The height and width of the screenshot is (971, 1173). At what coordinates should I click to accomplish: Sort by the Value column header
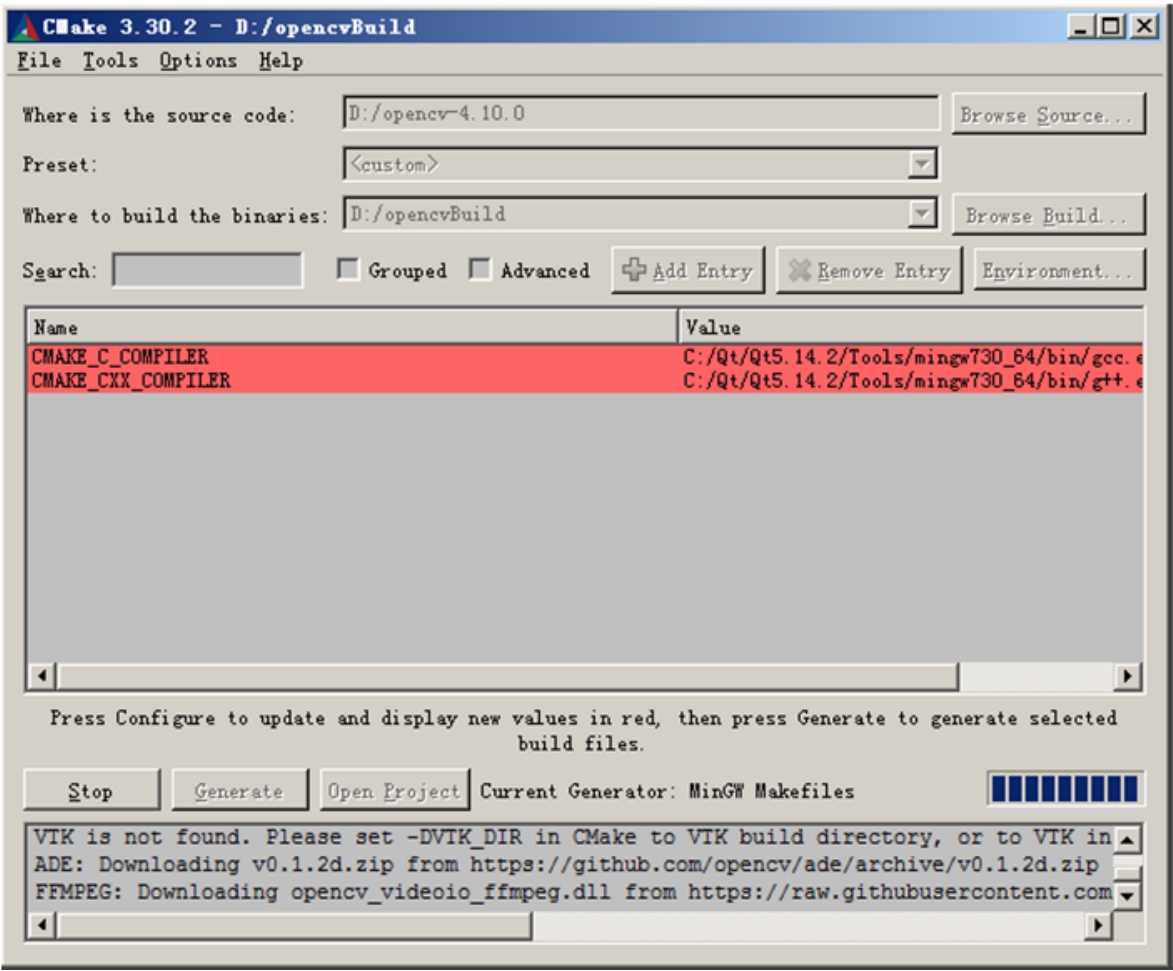pos(911,327)
